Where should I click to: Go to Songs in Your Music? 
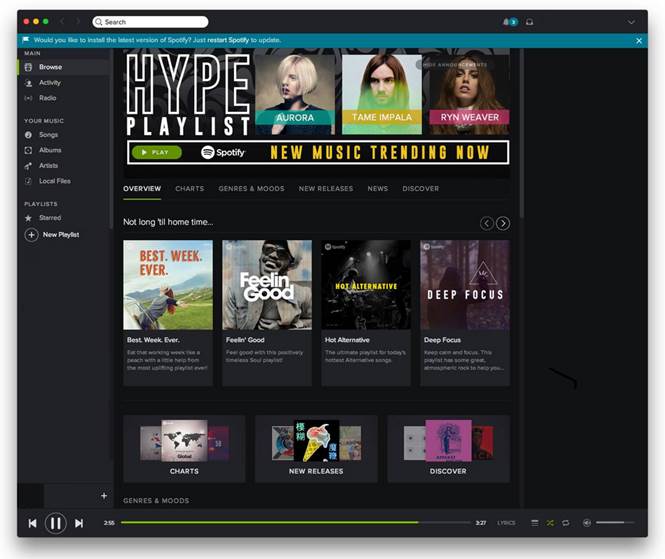tap(48, 135)
